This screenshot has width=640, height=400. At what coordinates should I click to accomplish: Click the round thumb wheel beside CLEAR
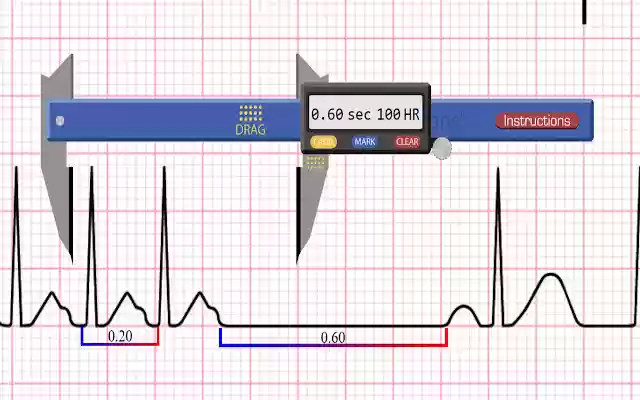coord(441,148)
